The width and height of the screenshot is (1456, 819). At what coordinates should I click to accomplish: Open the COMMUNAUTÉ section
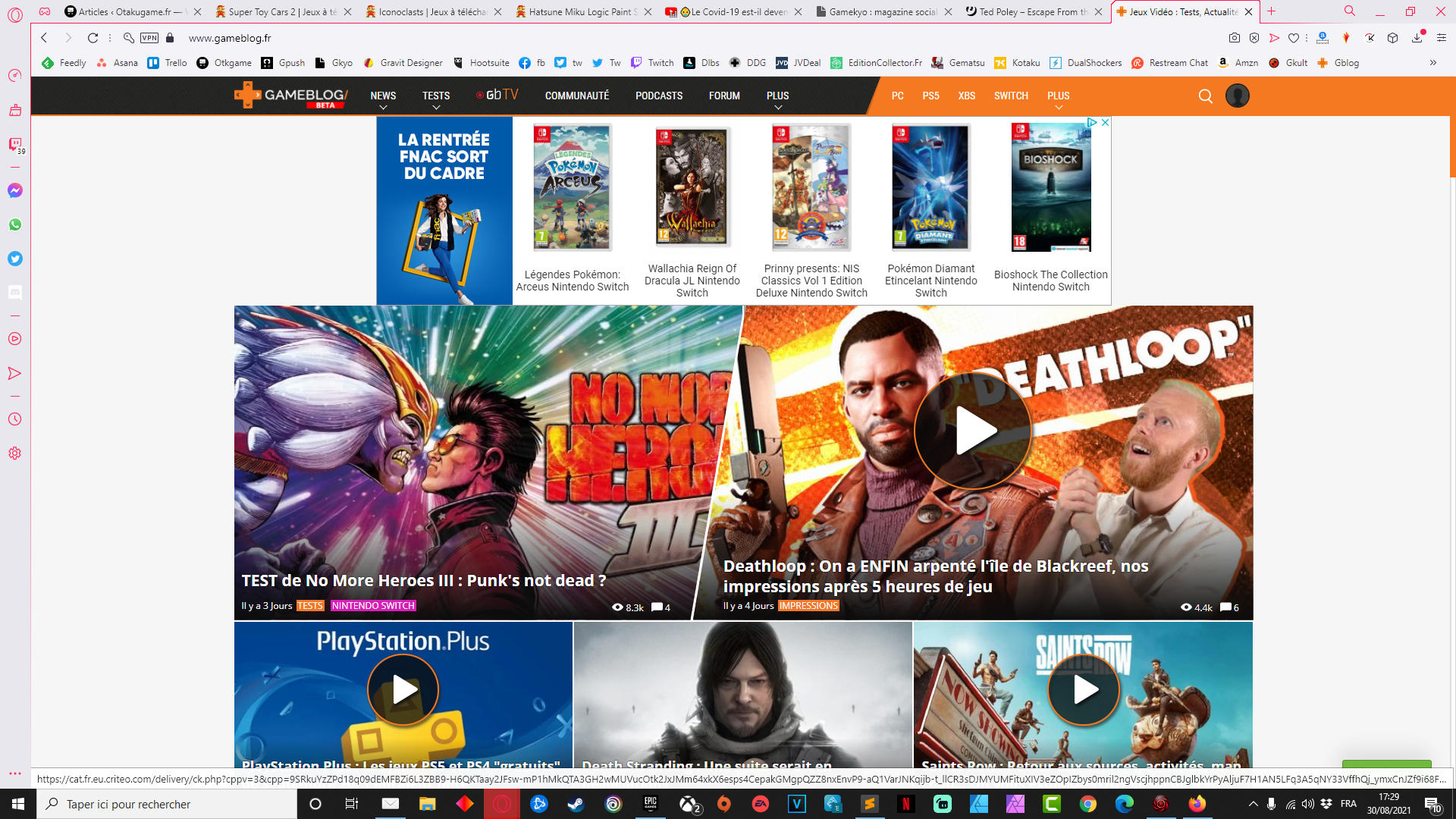pyautogui.click(x=576, y=96)
